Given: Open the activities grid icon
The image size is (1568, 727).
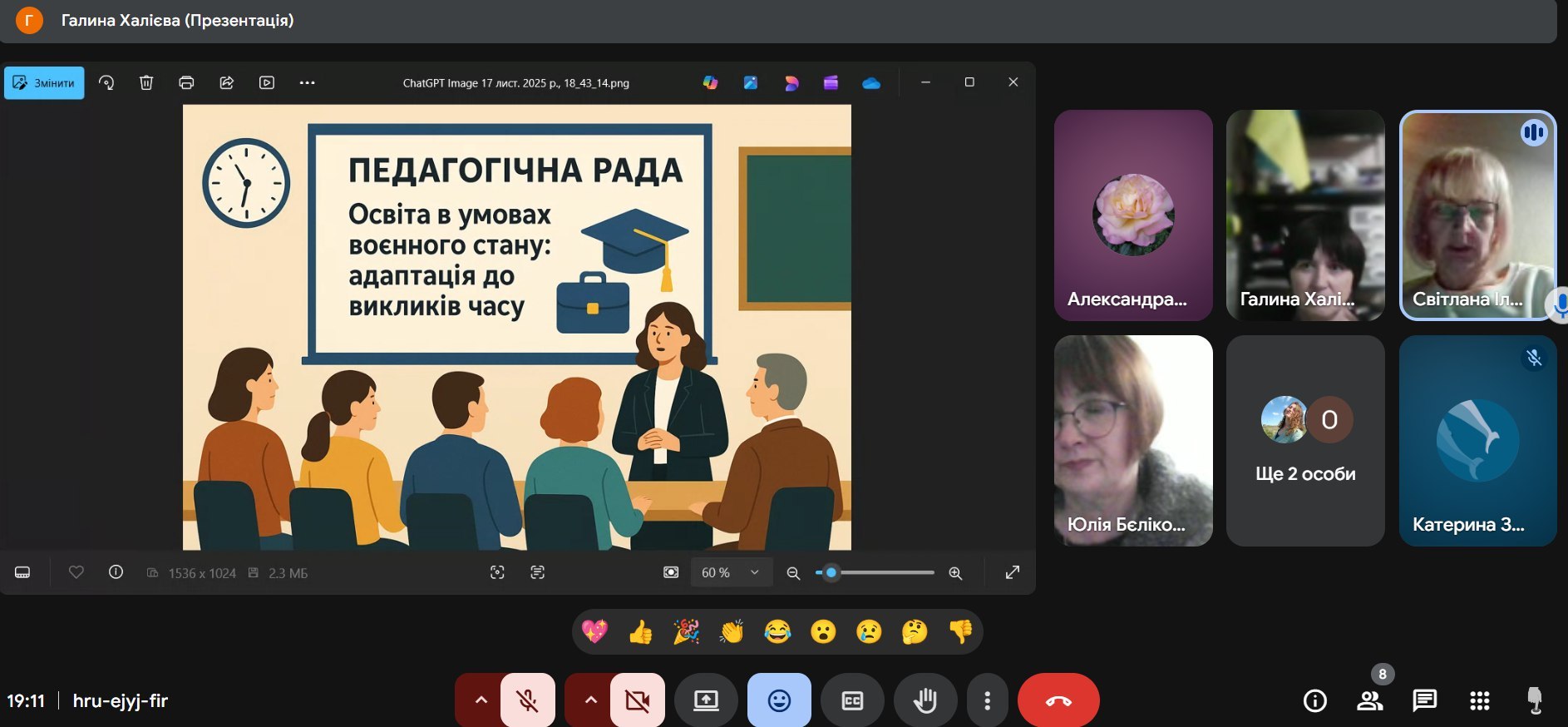Looking at the screenshot, I should click(x=1479, y=701).
